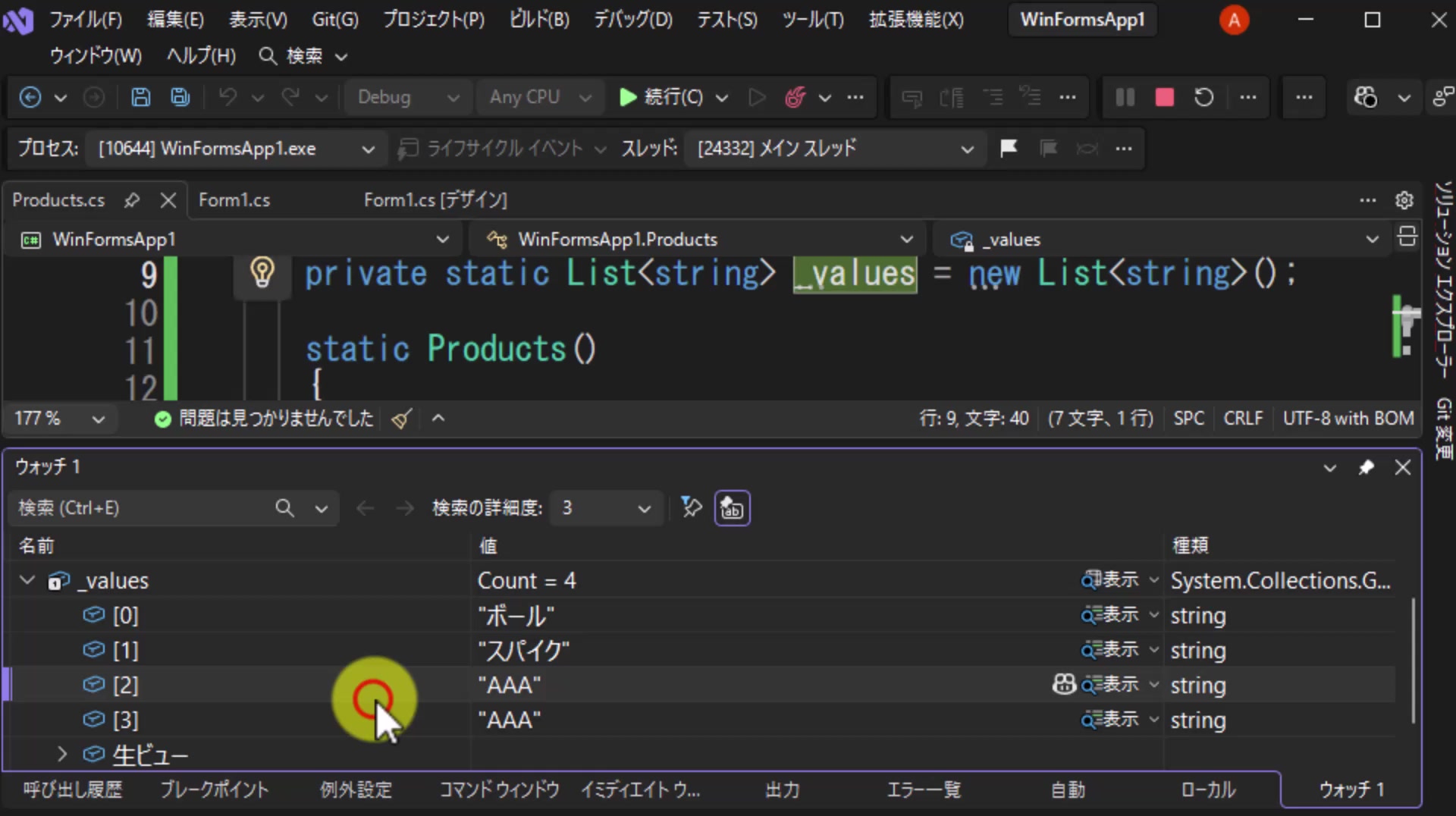Toggle Watch 1 panel auto-hide pin
1456x816 pixels.
pos(1367,467)
